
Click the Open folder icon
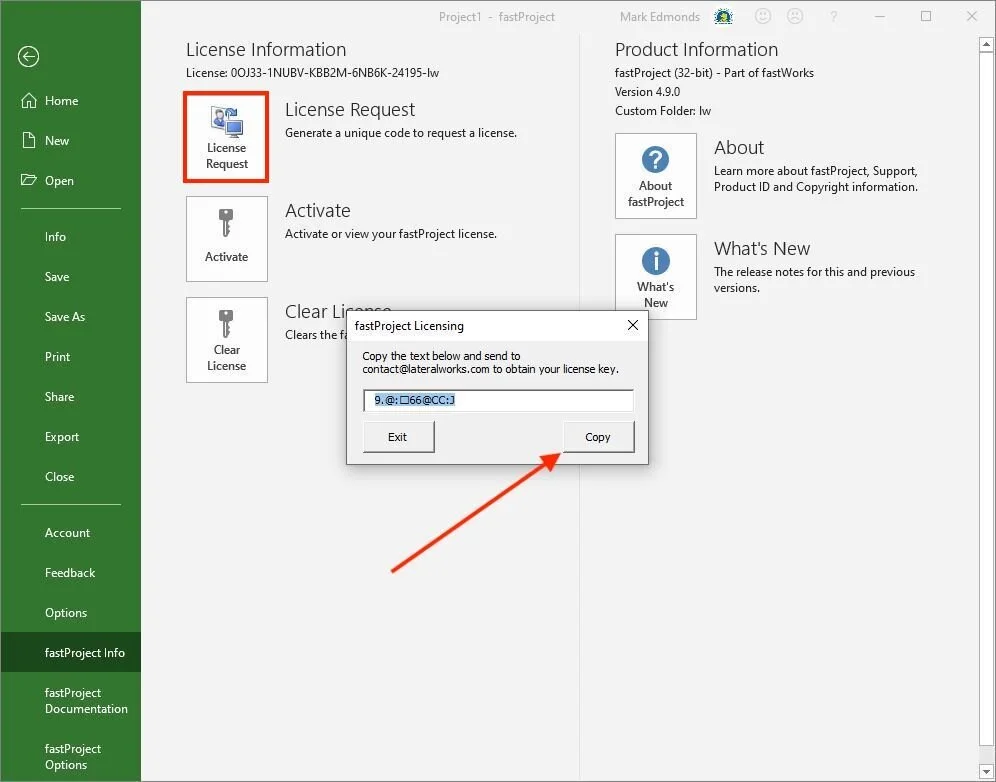29,180
